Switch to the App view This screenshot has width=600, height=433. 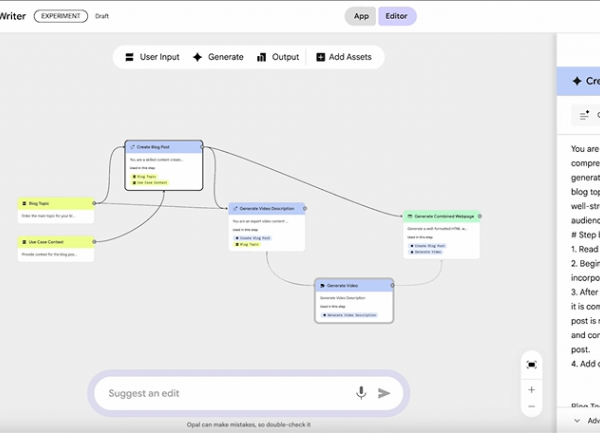coord(360,16)
